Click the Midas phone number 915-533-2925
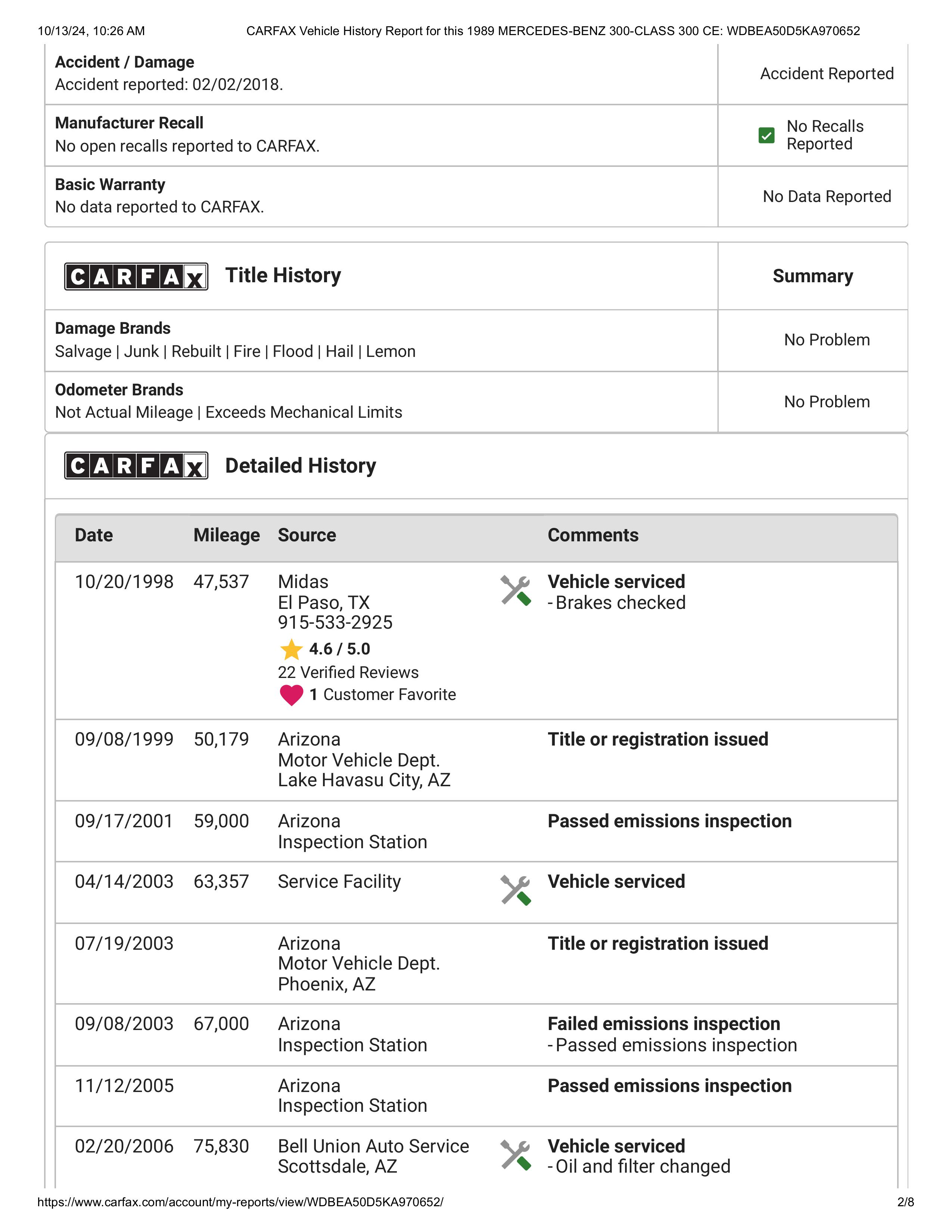 335,622
